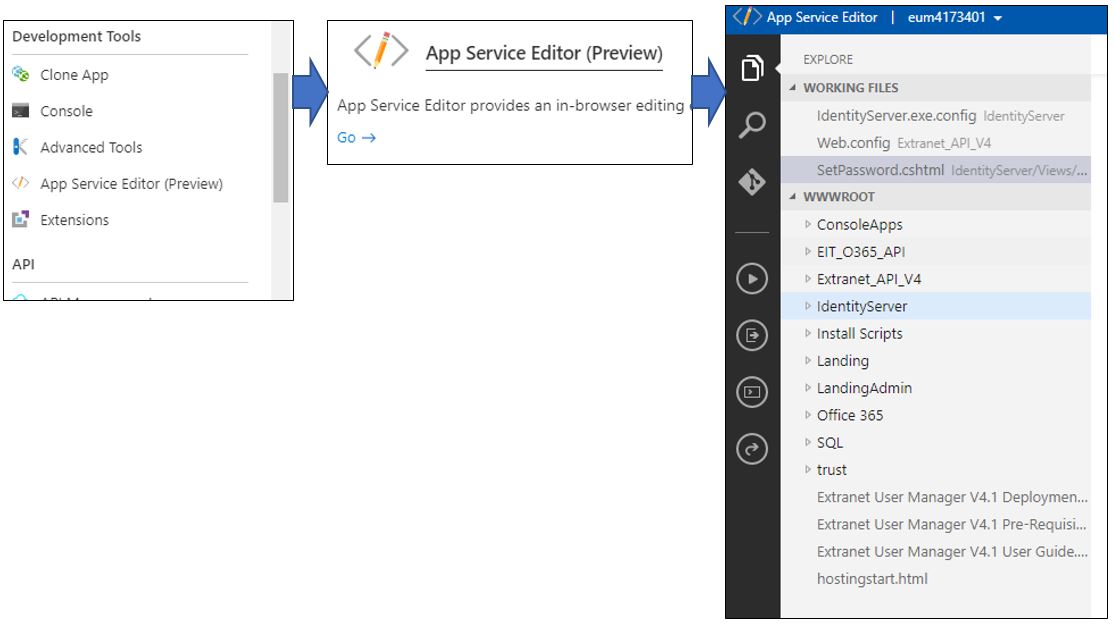Viewport: 1115px width, 629px height.
Task: Open the Explore files icon in sidebar
Action: 752,68
